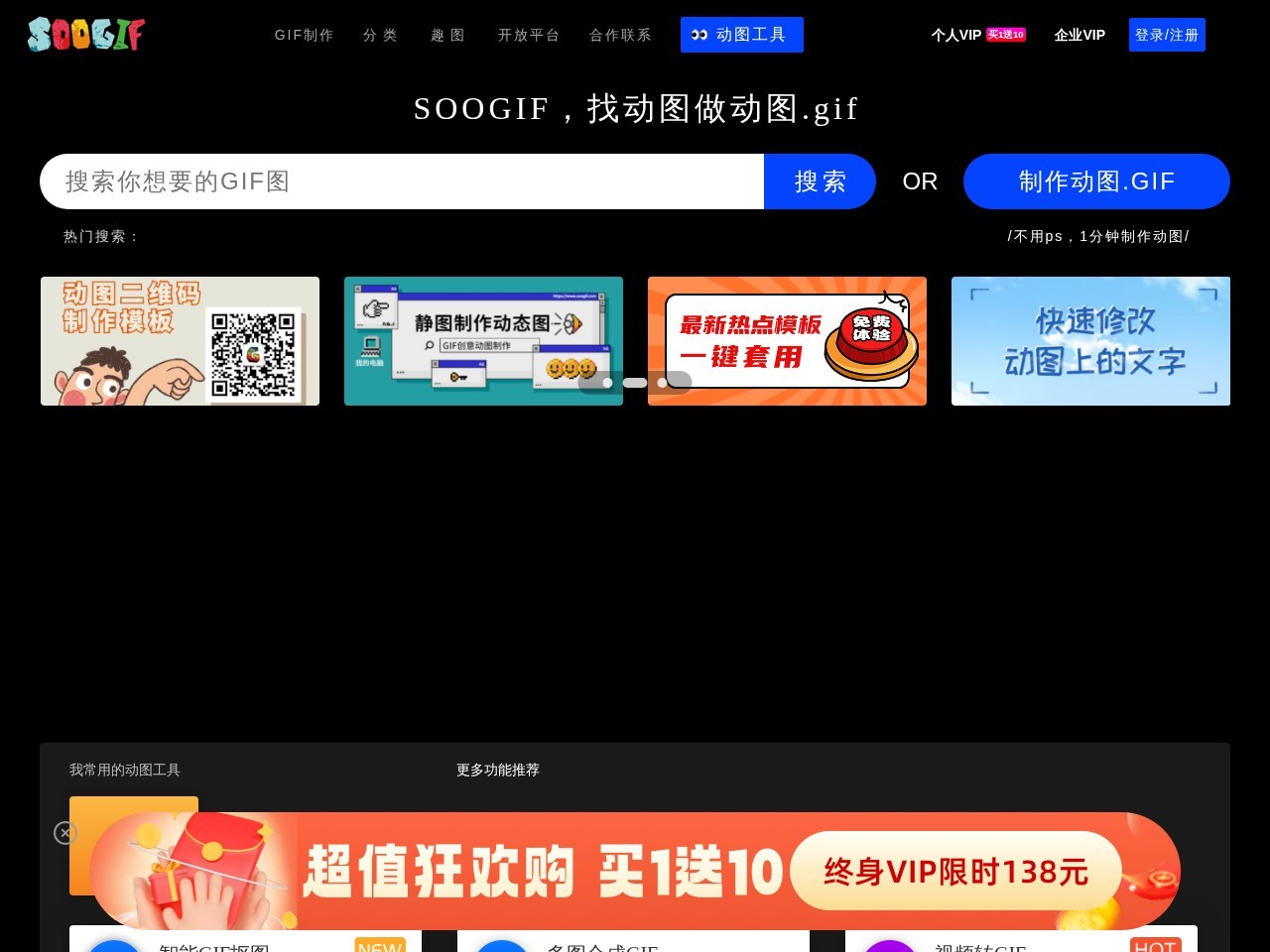Click the SOOGIF logo
1270x952 pixels.
tap(86, 34)
